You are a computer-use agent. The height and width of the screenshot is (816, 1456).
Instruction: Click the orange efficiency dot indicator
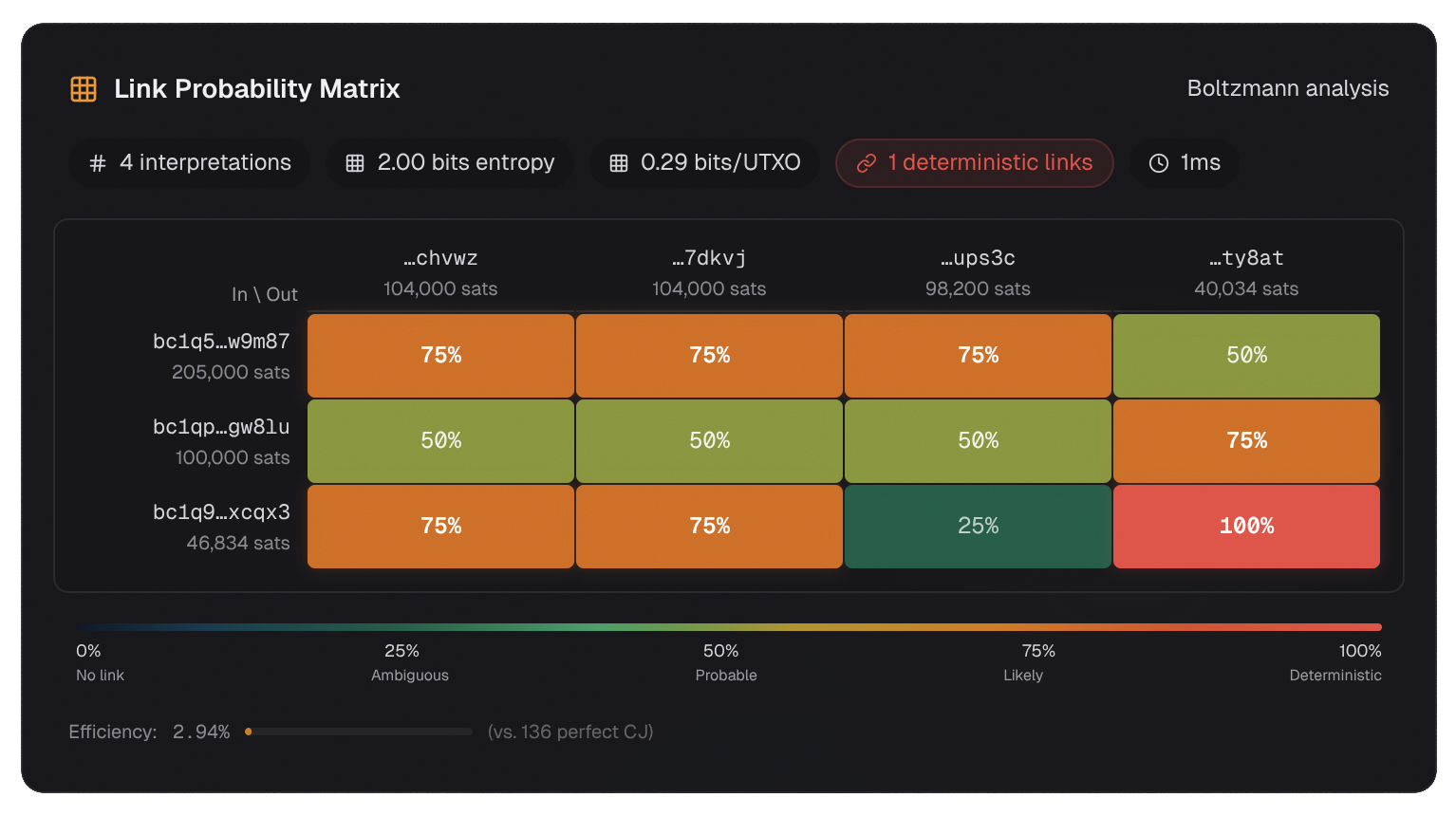coord(249,732)
